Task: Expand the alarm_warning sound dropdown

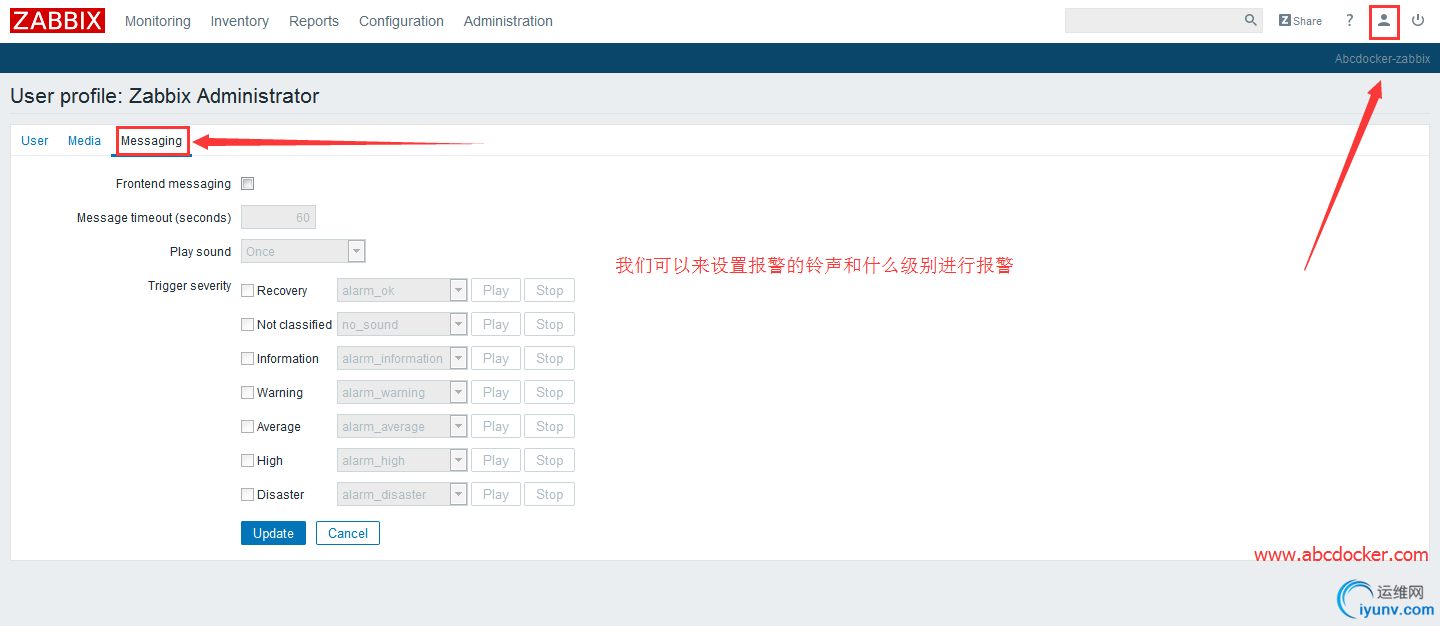Action: (x=458, y=392)
